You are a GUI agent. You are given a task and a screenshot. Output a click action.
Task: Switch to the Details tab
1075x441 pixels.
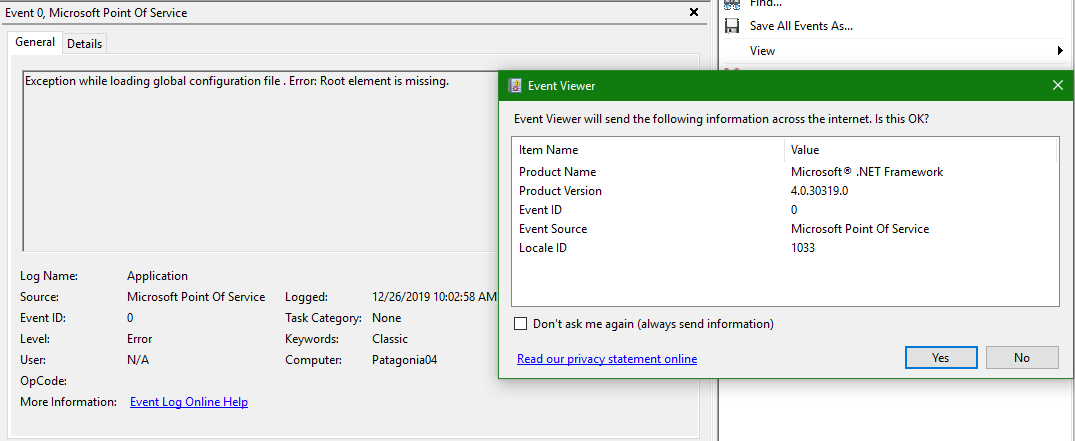point(84,43)
